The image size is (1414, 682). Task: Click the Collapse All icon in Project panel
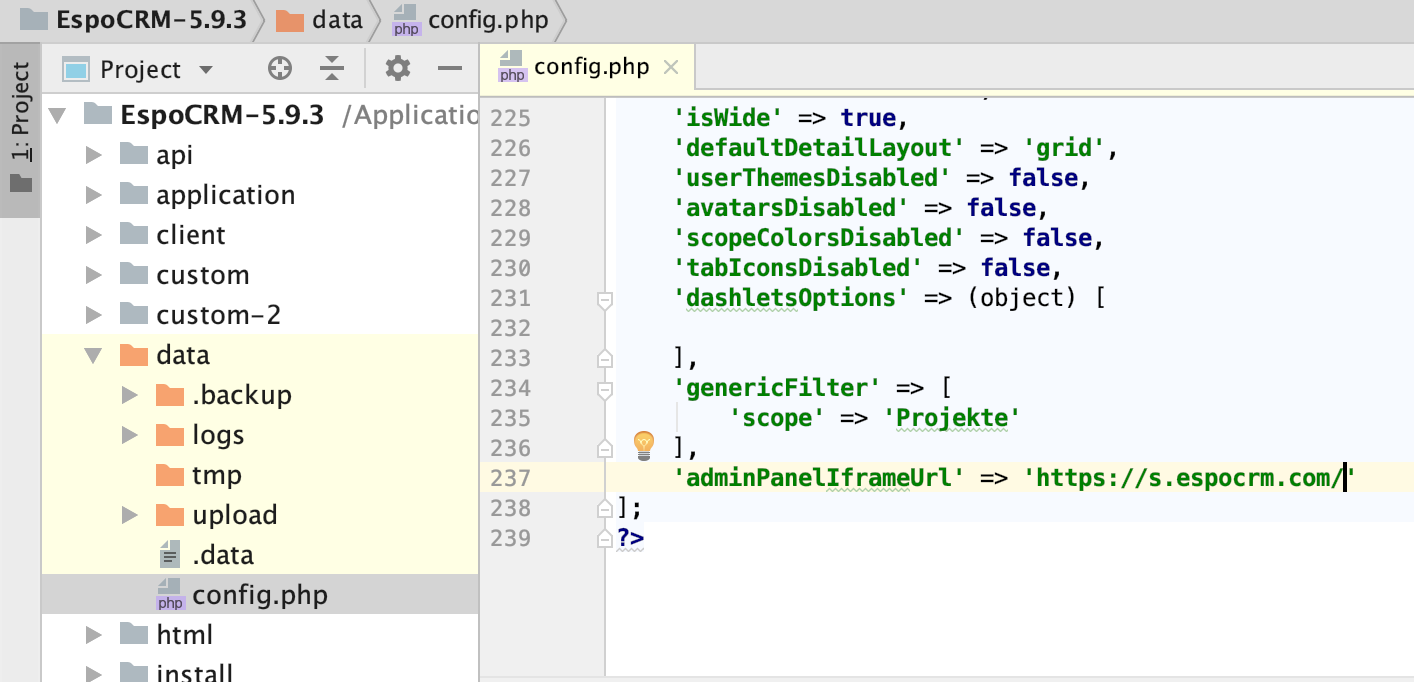point(332,69)
